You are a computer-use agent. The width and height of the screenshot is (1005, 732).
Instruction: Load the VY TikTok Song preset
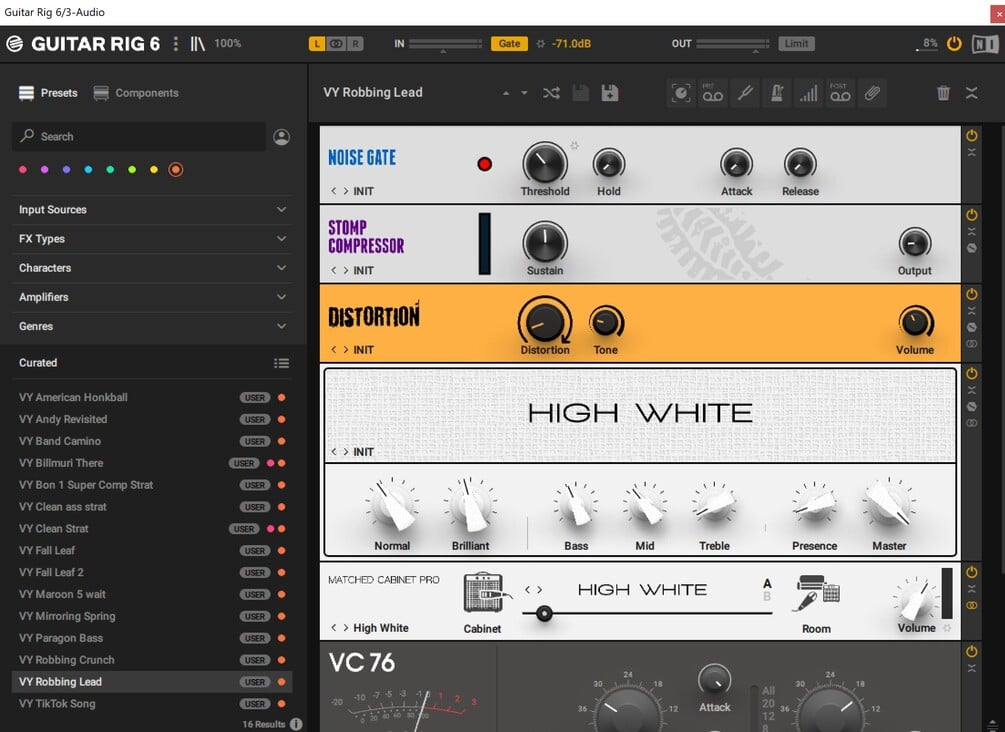tap(152, 704)
